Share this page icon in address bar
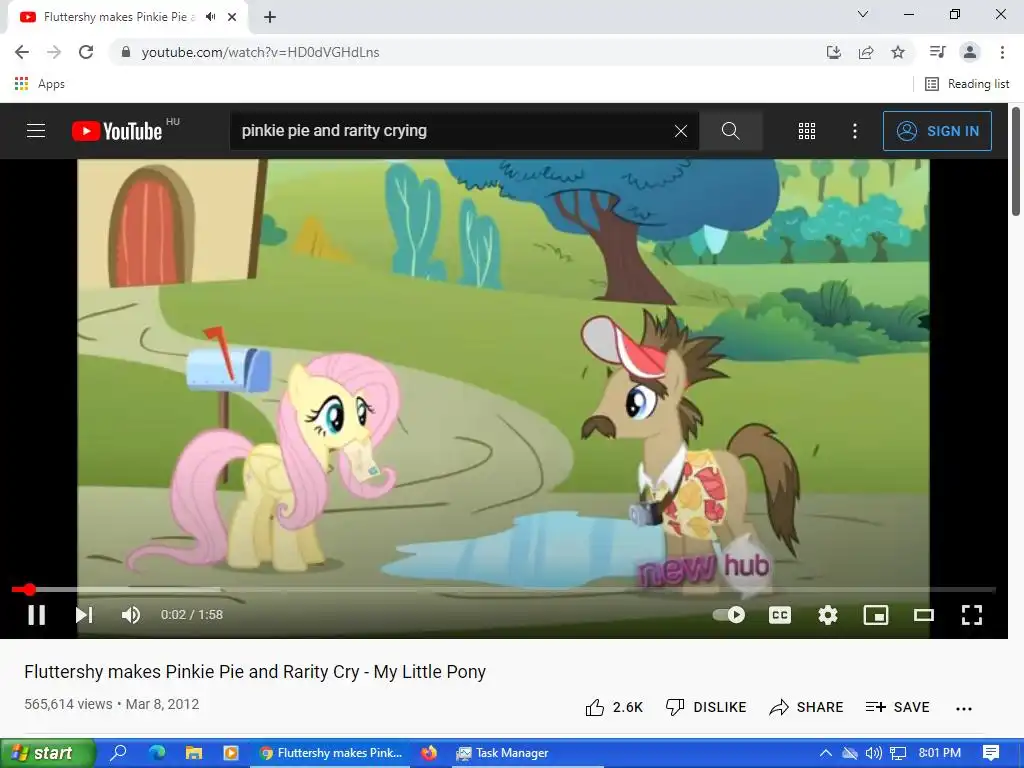This screenshot has height=768, width=1024. coord(866,52)
